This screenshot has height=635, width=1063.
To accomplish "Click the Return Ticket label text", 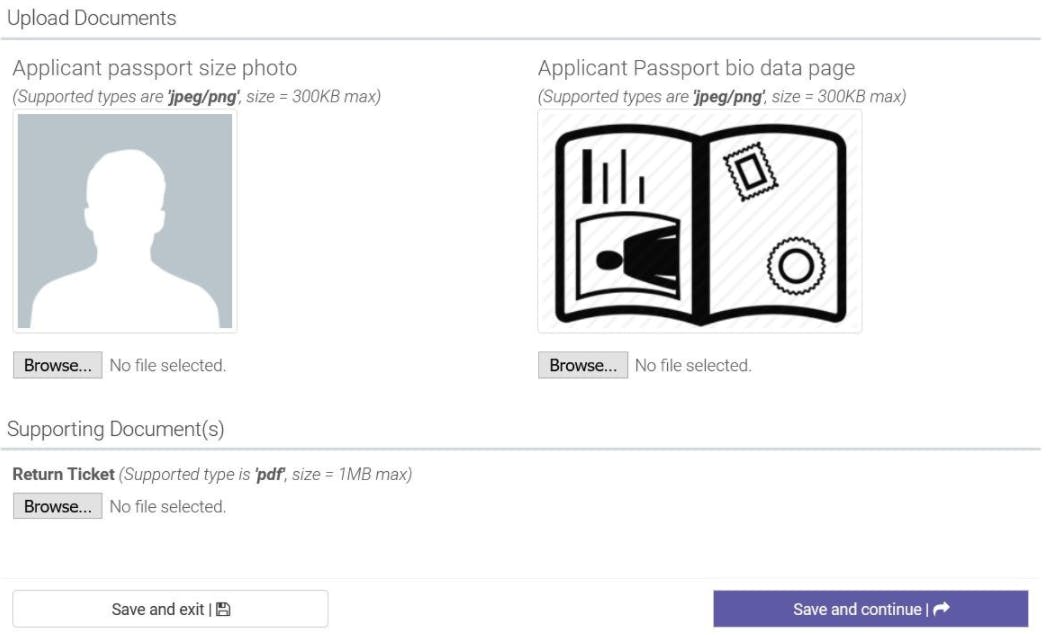I will 63,474.
